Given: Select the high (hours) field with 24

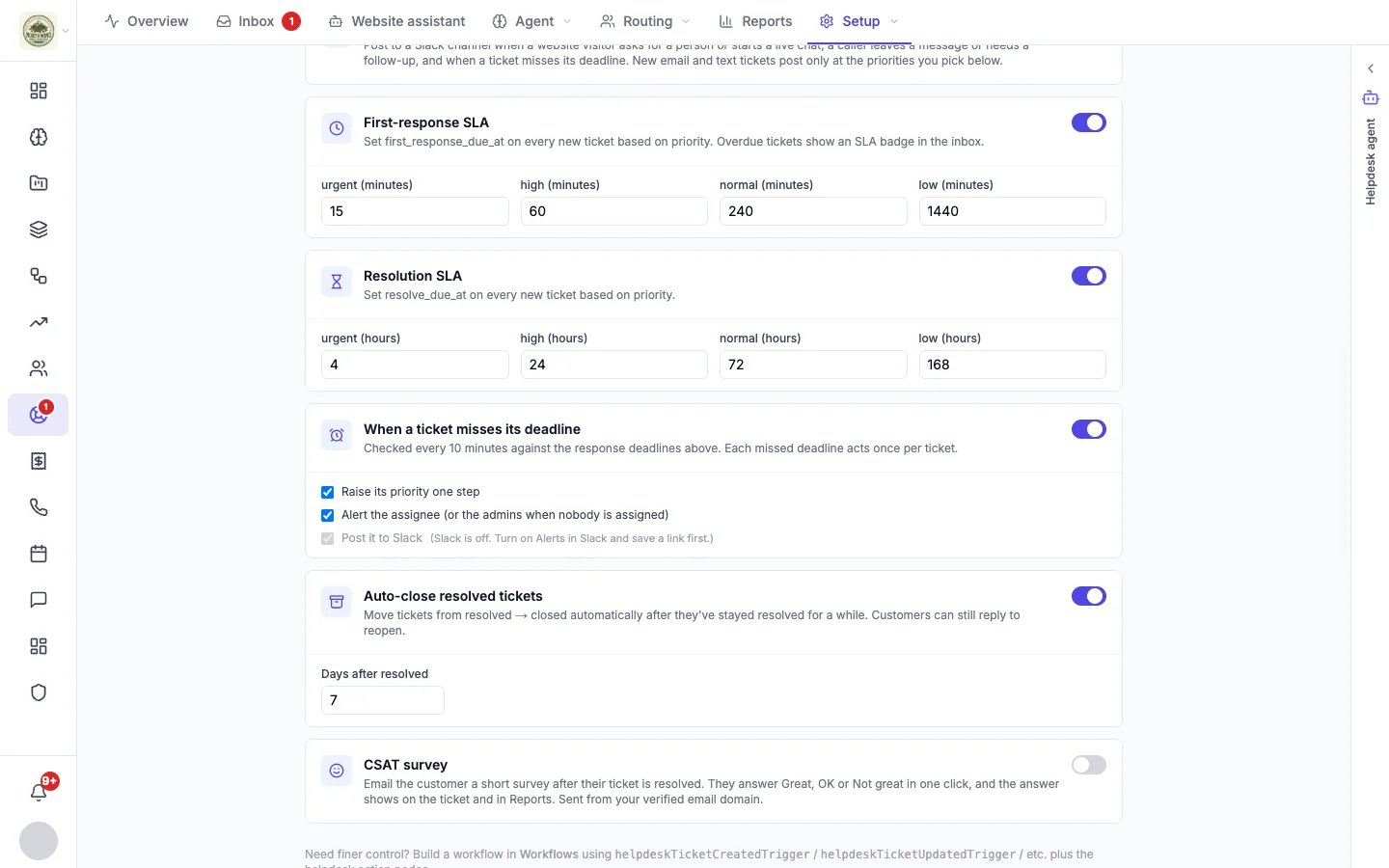Looking at the screenshot, I should 613,365.
